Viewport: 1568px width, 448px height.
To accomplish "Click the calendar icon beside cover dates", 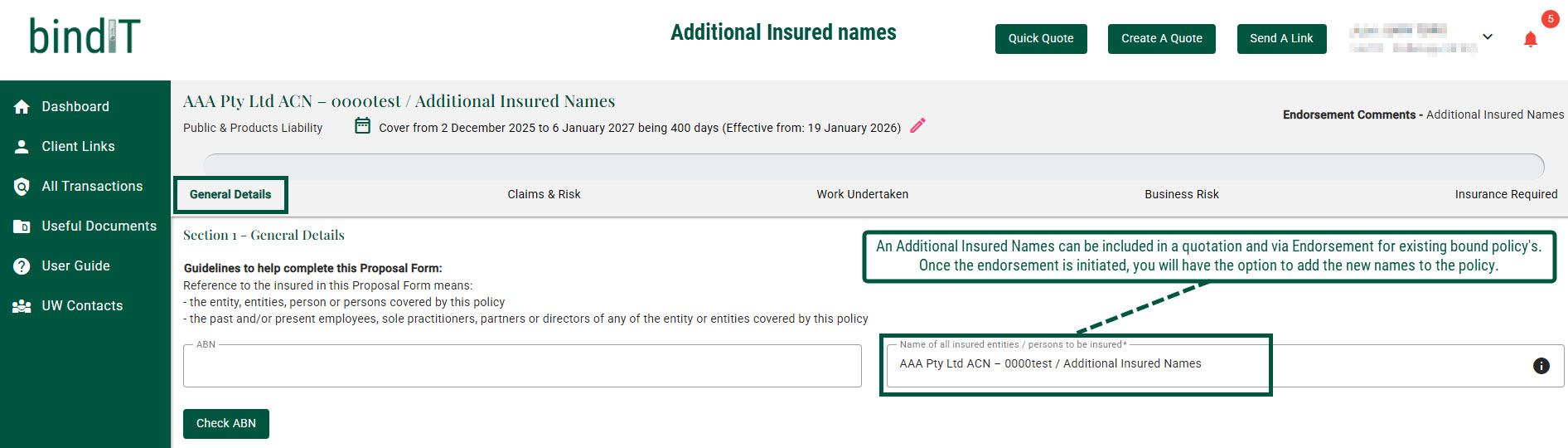I will tap(362, 126).
